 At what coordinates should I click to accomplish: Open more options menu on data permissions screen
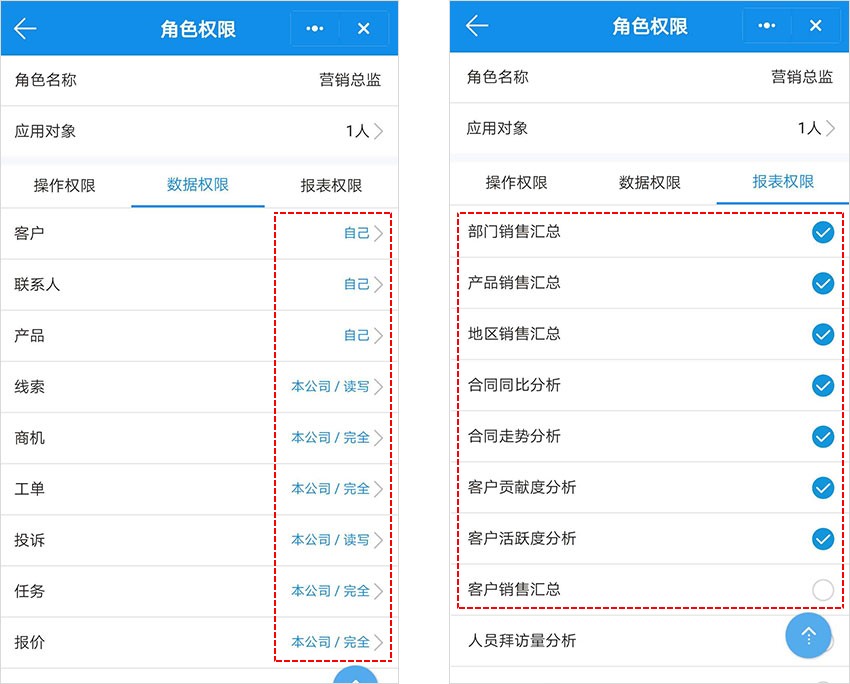coord(315,29)
